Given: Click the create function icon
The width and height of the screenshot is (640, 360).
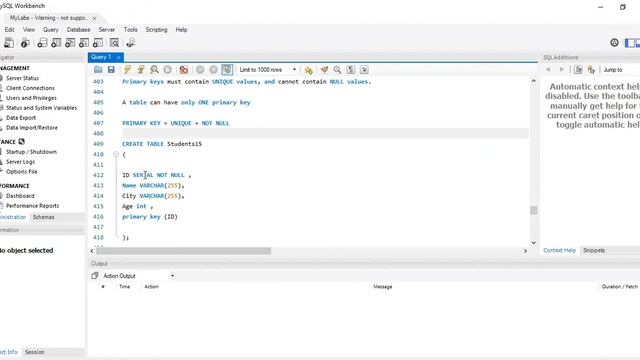Looking at the screenshot, I should click(x=98, y=43).
